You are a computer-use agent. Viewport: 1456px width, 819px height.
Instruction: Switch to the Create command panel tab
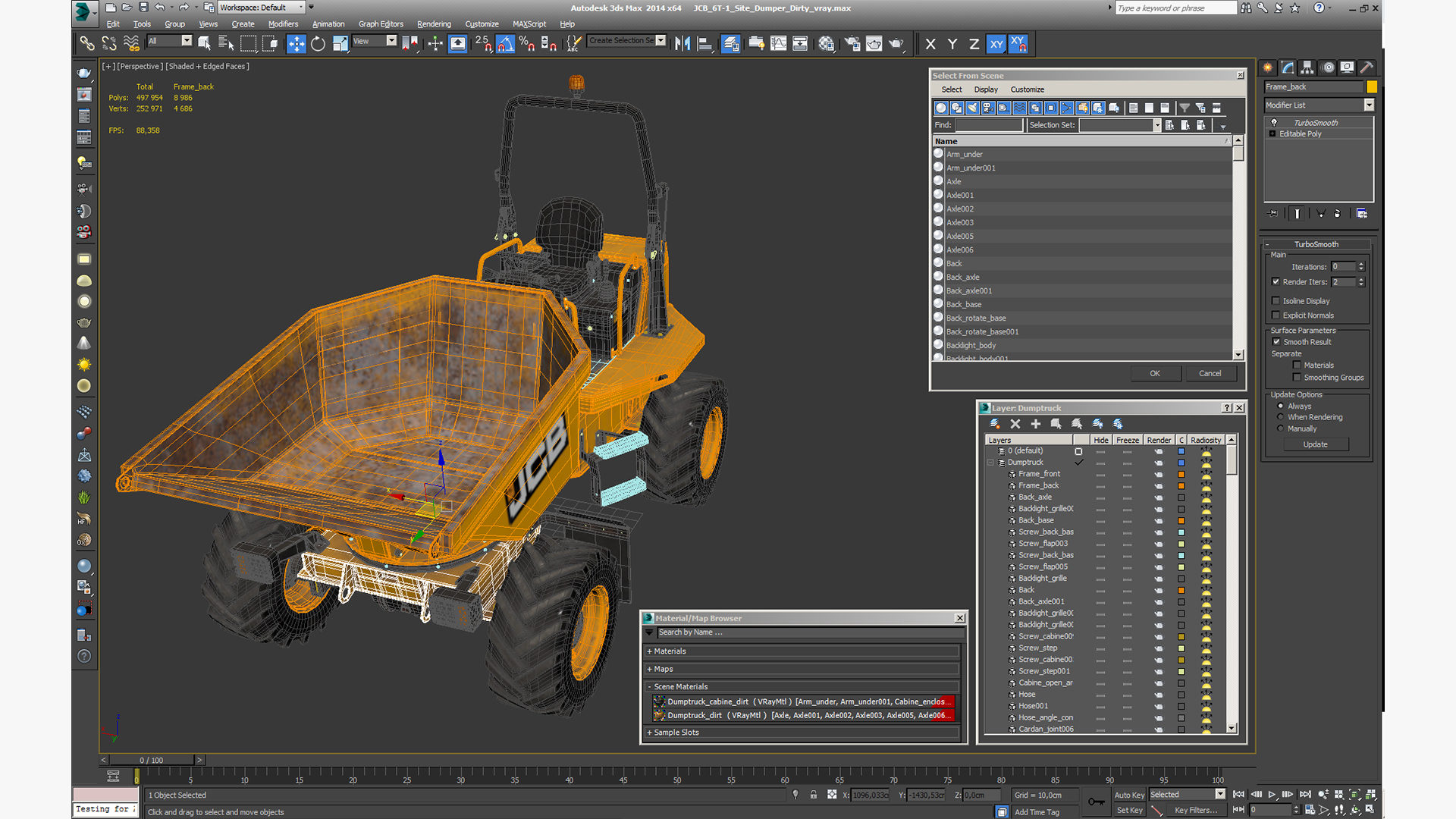[x=1268, y=67]
